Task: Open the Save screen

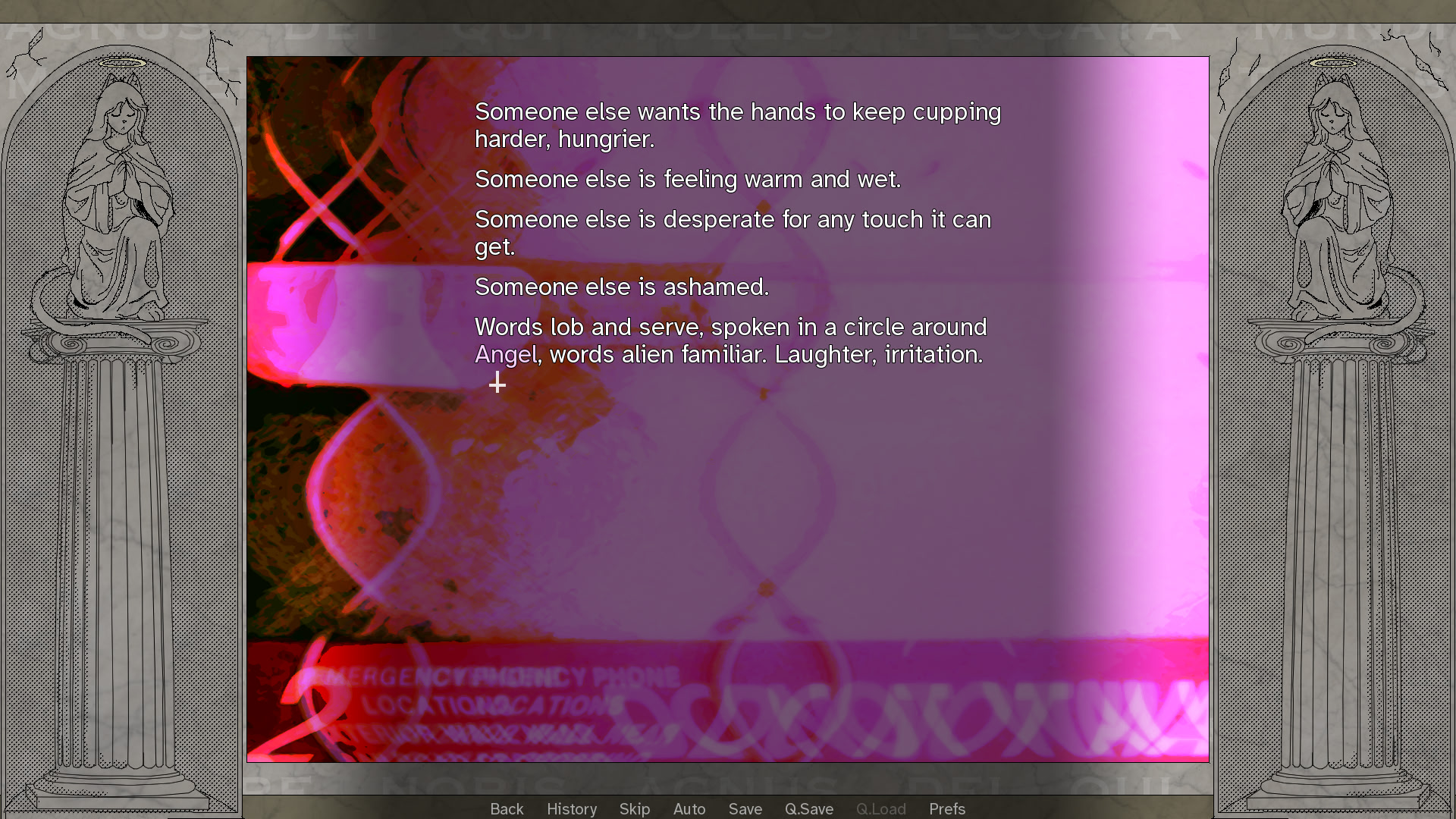Action: click(745, 809)
